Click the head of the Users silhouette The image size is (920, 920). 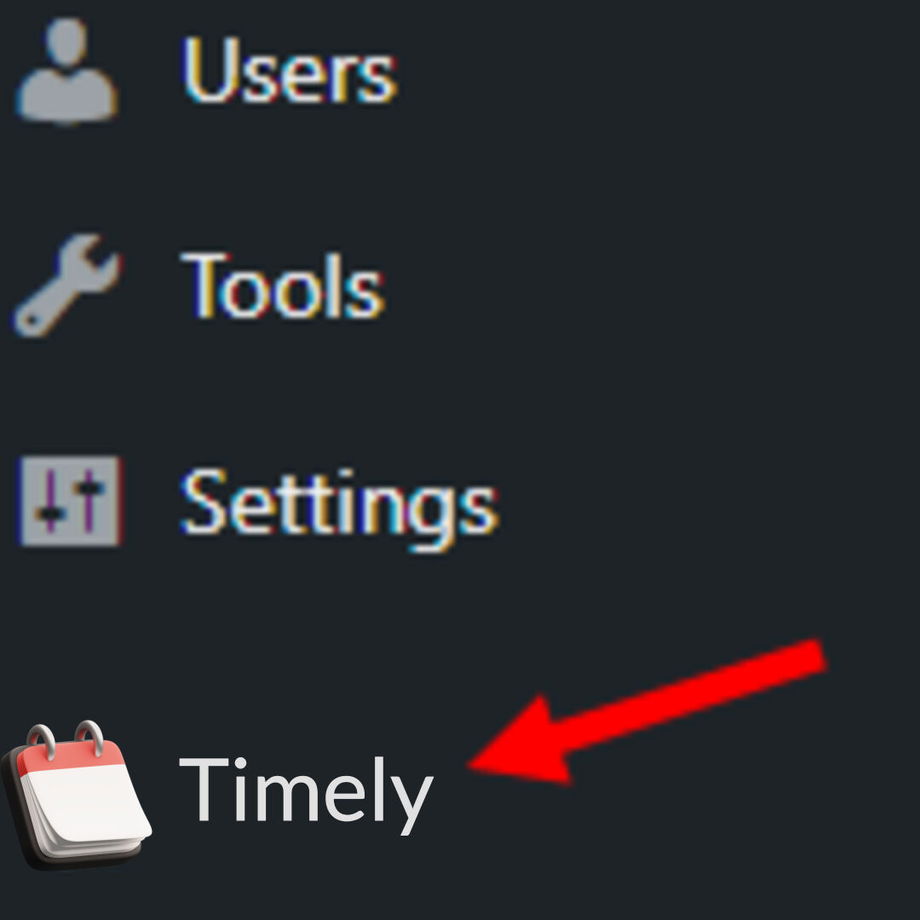click(66, 41)
